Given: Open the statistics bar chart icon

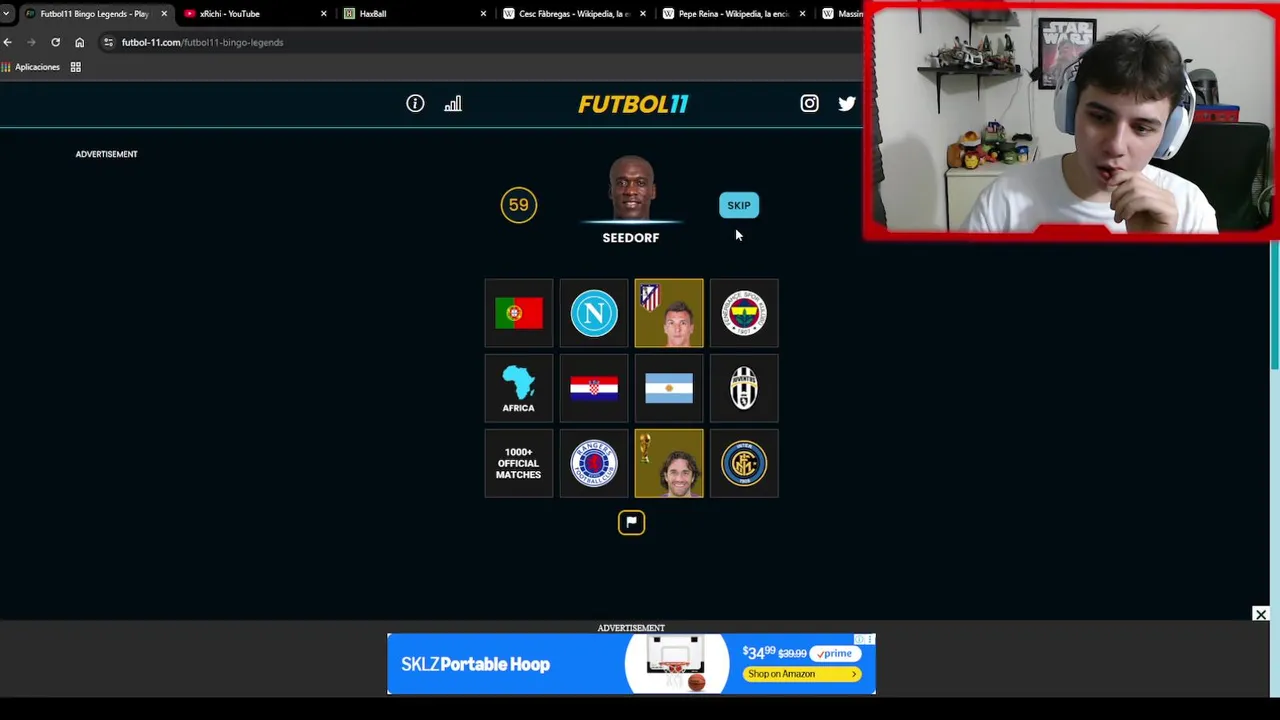Looking at the screenshot, I should (453, 103).
